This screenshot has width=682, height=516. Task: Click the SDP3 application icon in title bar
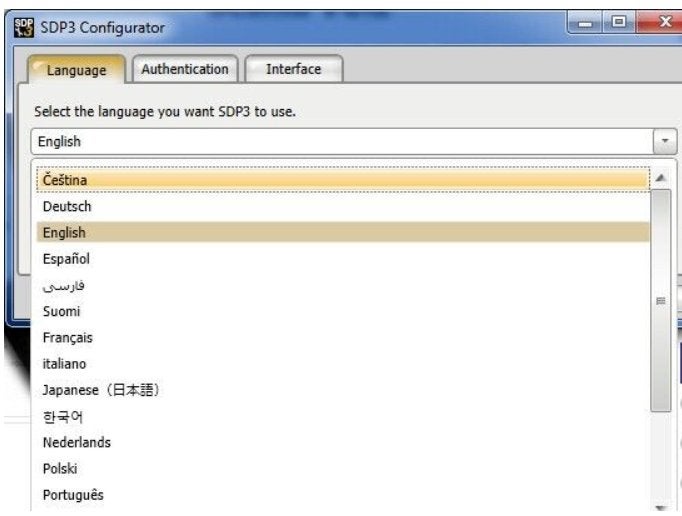coord(23,28)
